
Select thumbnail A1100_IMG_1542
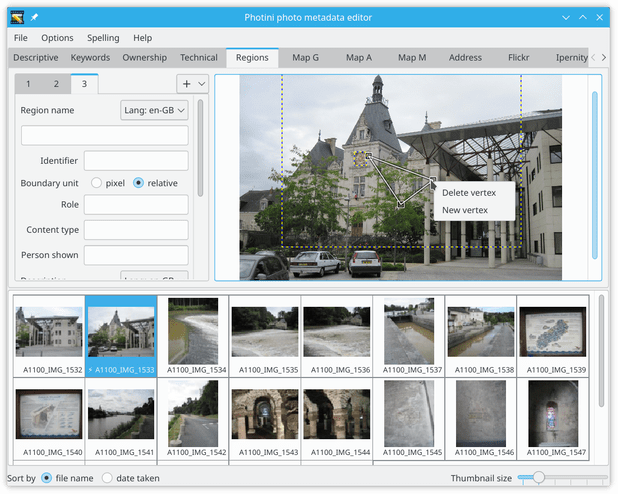coord(193,418)
